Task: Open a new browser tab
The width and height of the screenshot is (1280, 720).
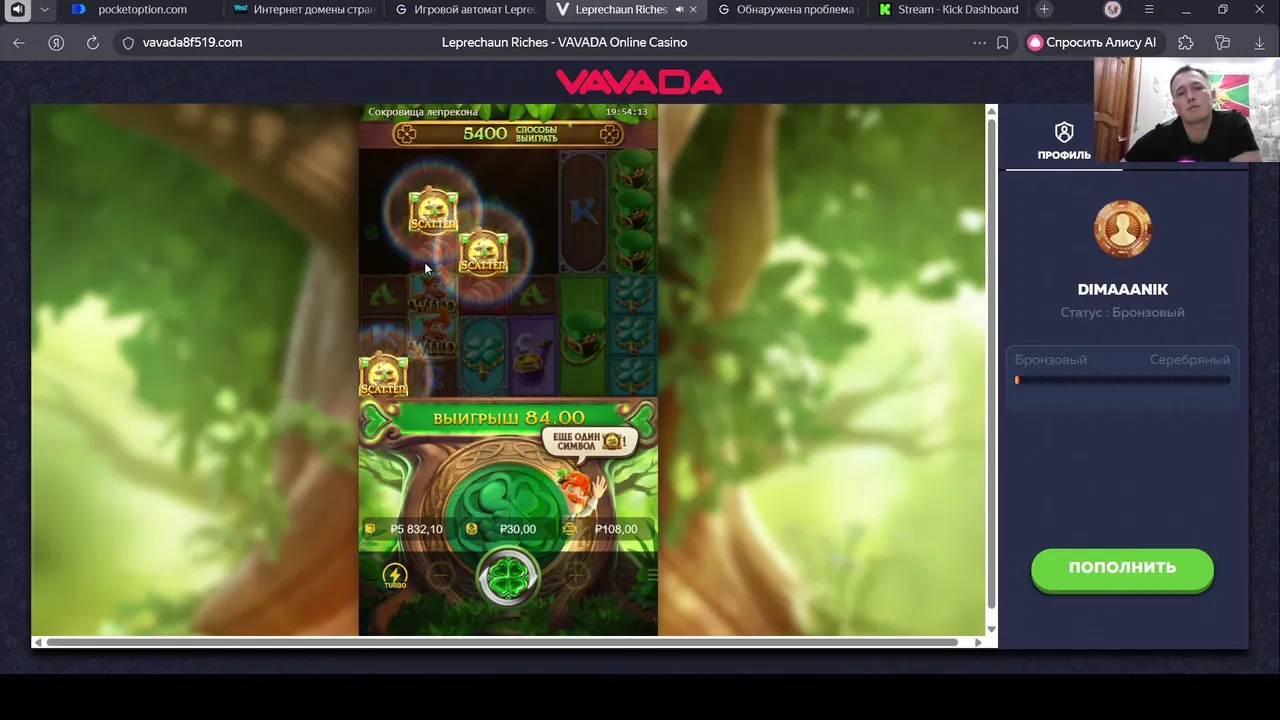Action: (x=1044, y=10)
